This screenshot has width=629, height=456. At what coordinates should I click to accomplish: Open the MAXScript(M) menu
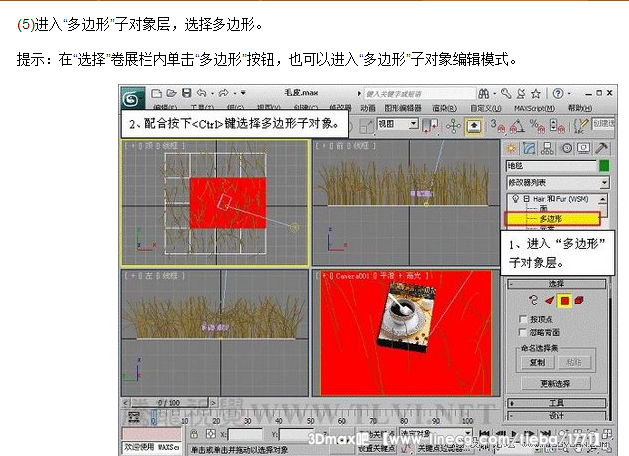pos(534,108)
